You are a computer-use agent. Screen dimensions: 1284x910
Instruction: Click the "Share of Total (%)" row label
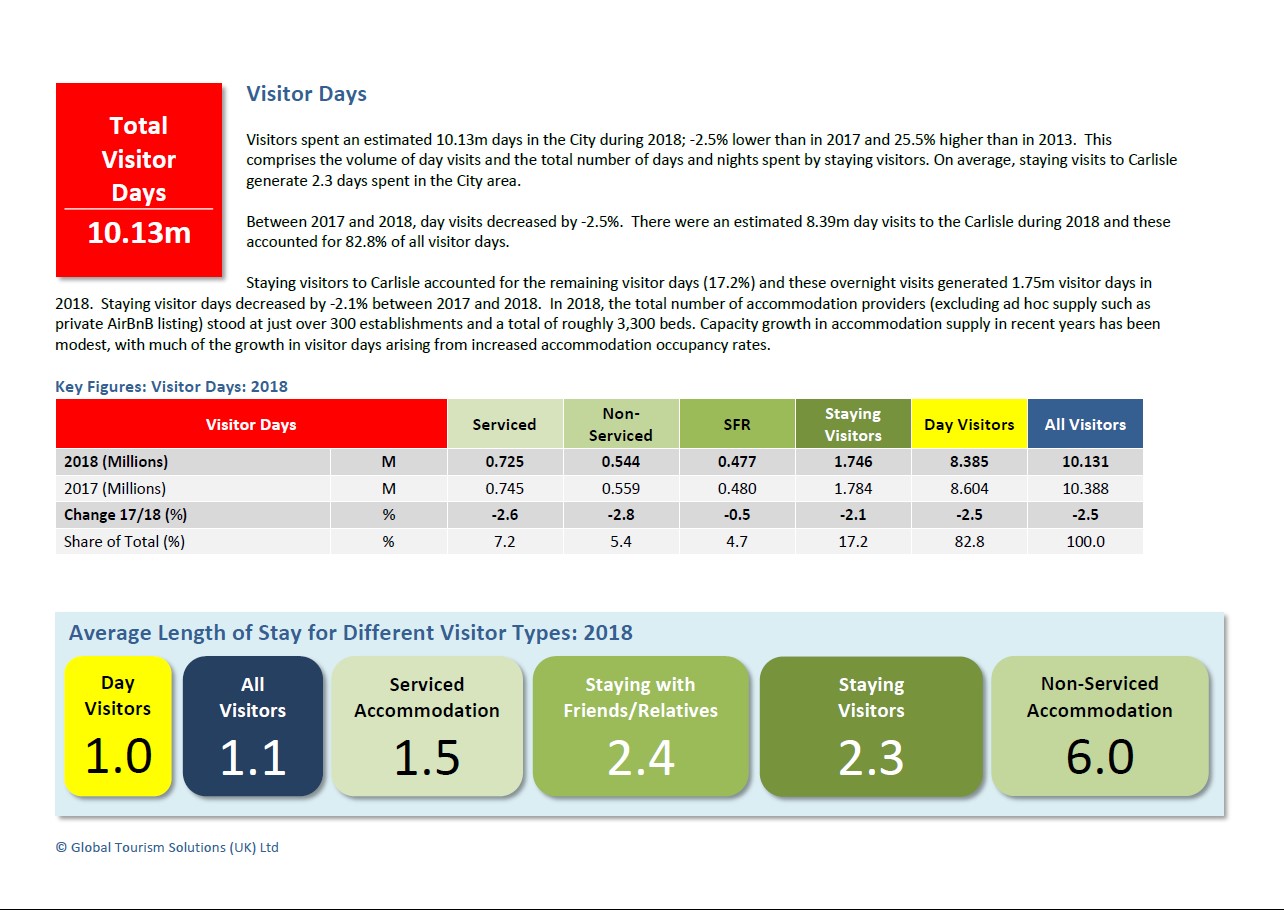[x=124, y=541]
